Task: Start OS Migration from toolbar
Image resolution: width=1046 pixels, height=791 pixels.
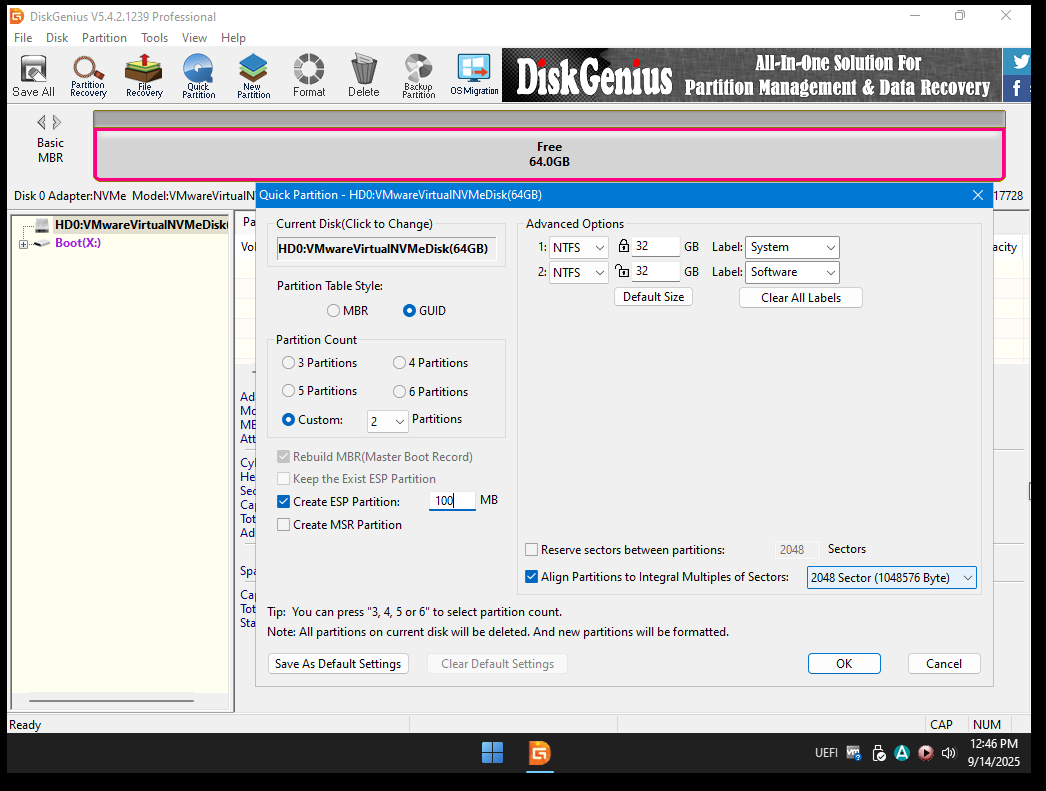Action: (x=474, y=76)
